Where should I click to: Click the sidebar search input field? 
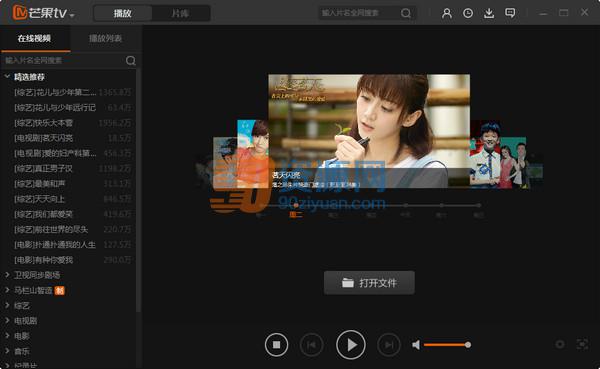[64, 60]
